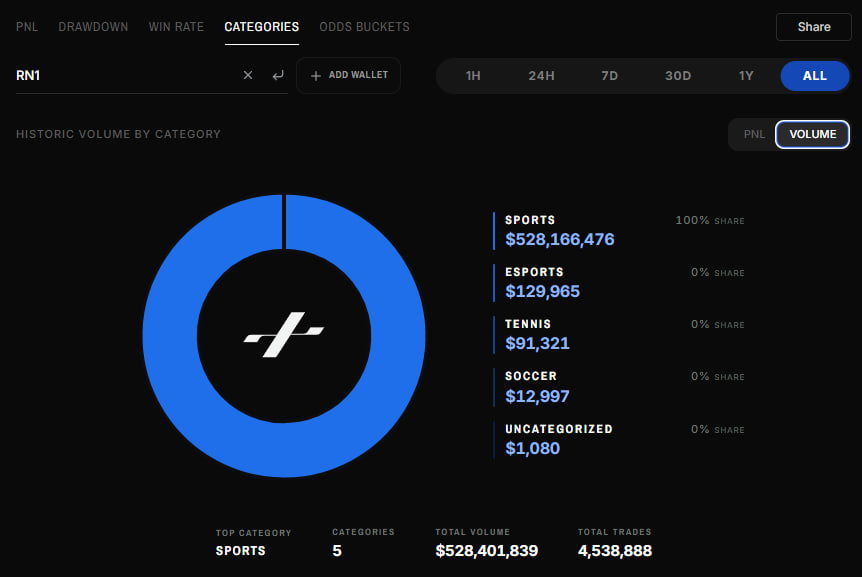862x577 pixels.
Task: Select the Esports category legend label
Action: (534, 272)
